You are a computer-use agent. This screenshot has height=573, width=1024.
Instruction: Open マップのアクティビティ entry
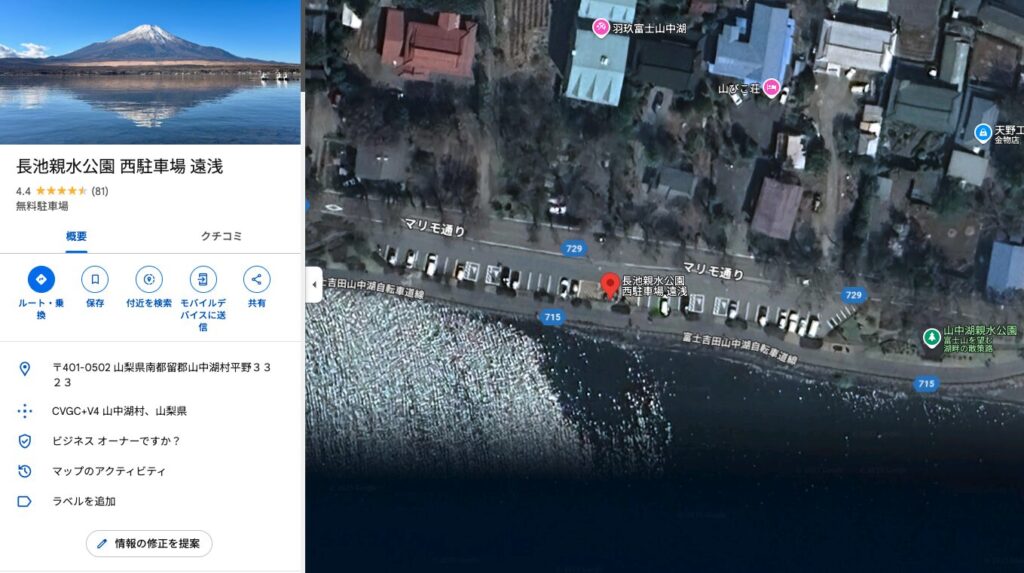pyautogui.click(x=108, y=471)
